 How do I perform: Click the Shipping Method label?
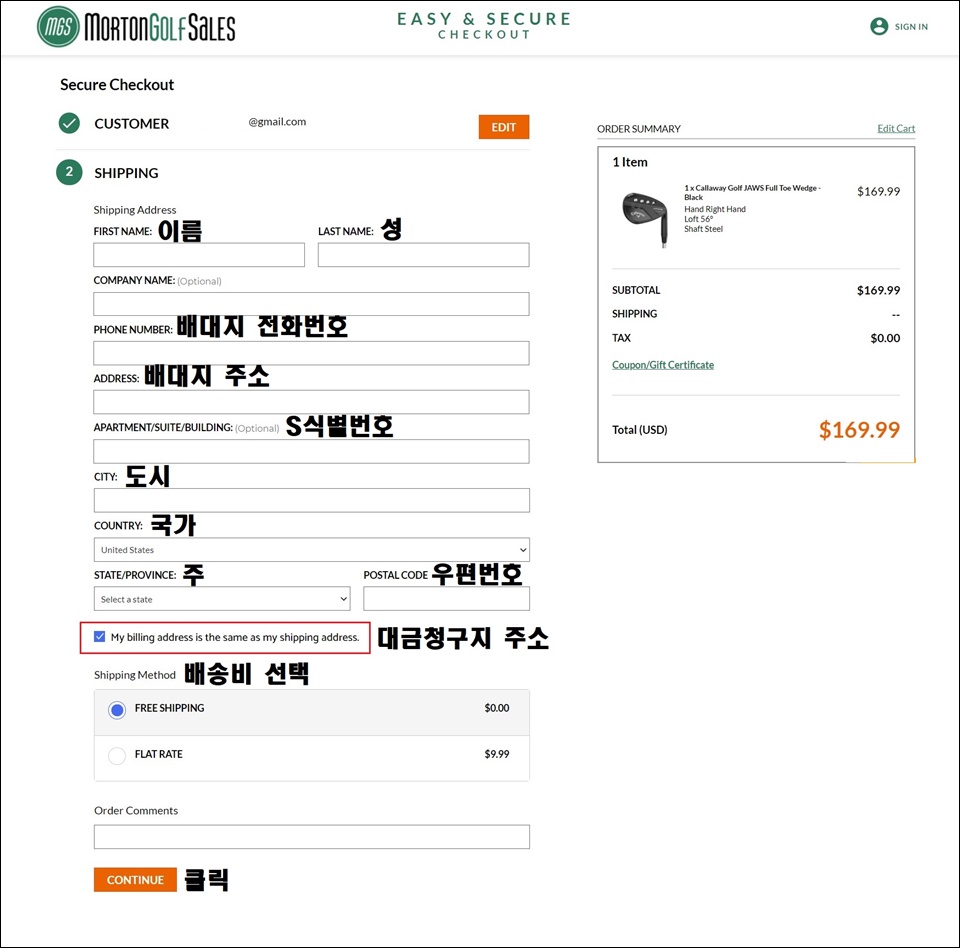[135, 675]
